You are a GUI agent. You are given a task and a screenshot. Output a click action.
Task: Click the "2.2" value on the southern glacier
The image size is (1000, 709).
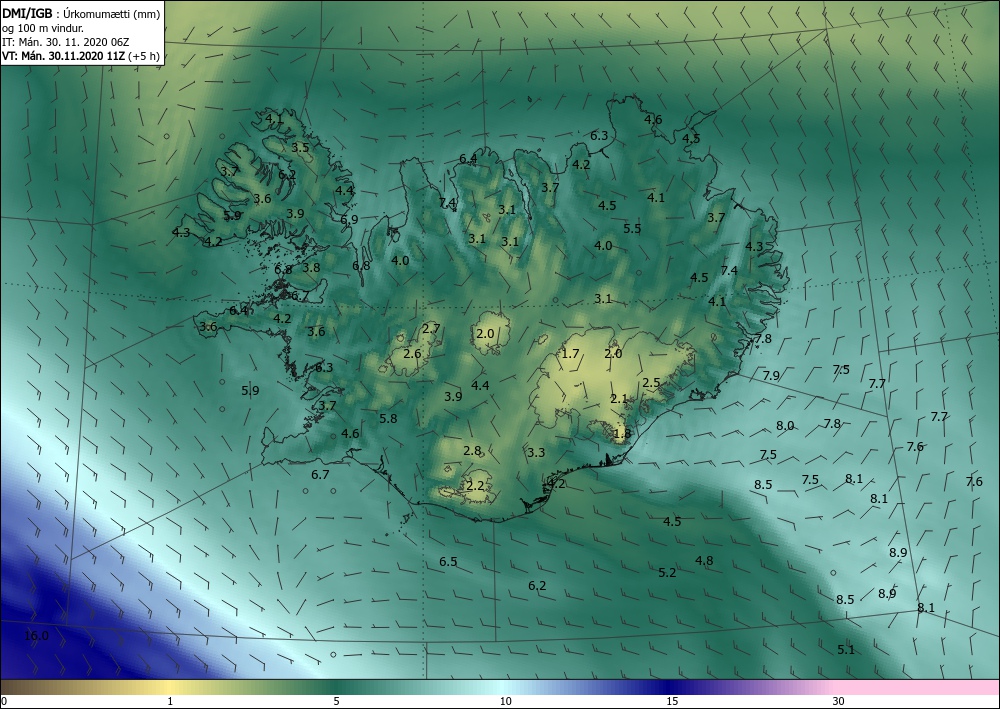coord(475,486)
